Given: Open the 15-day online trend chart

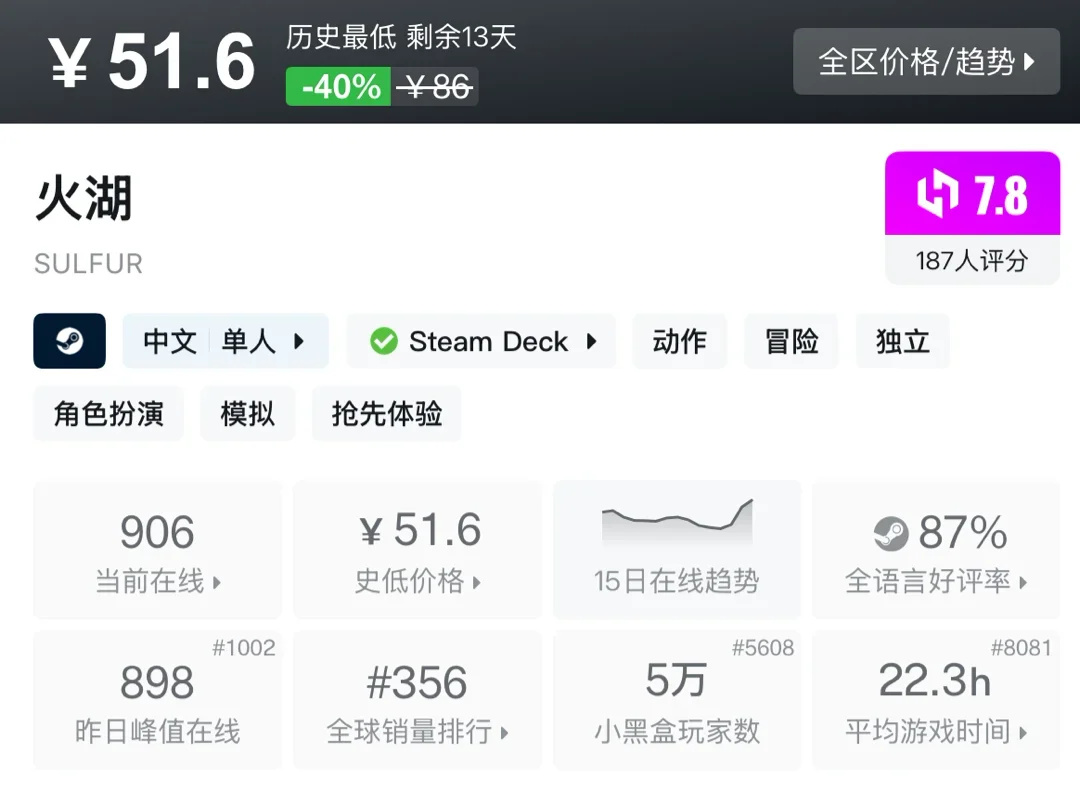Looking at the screenshot, I should tap(677, 549).
